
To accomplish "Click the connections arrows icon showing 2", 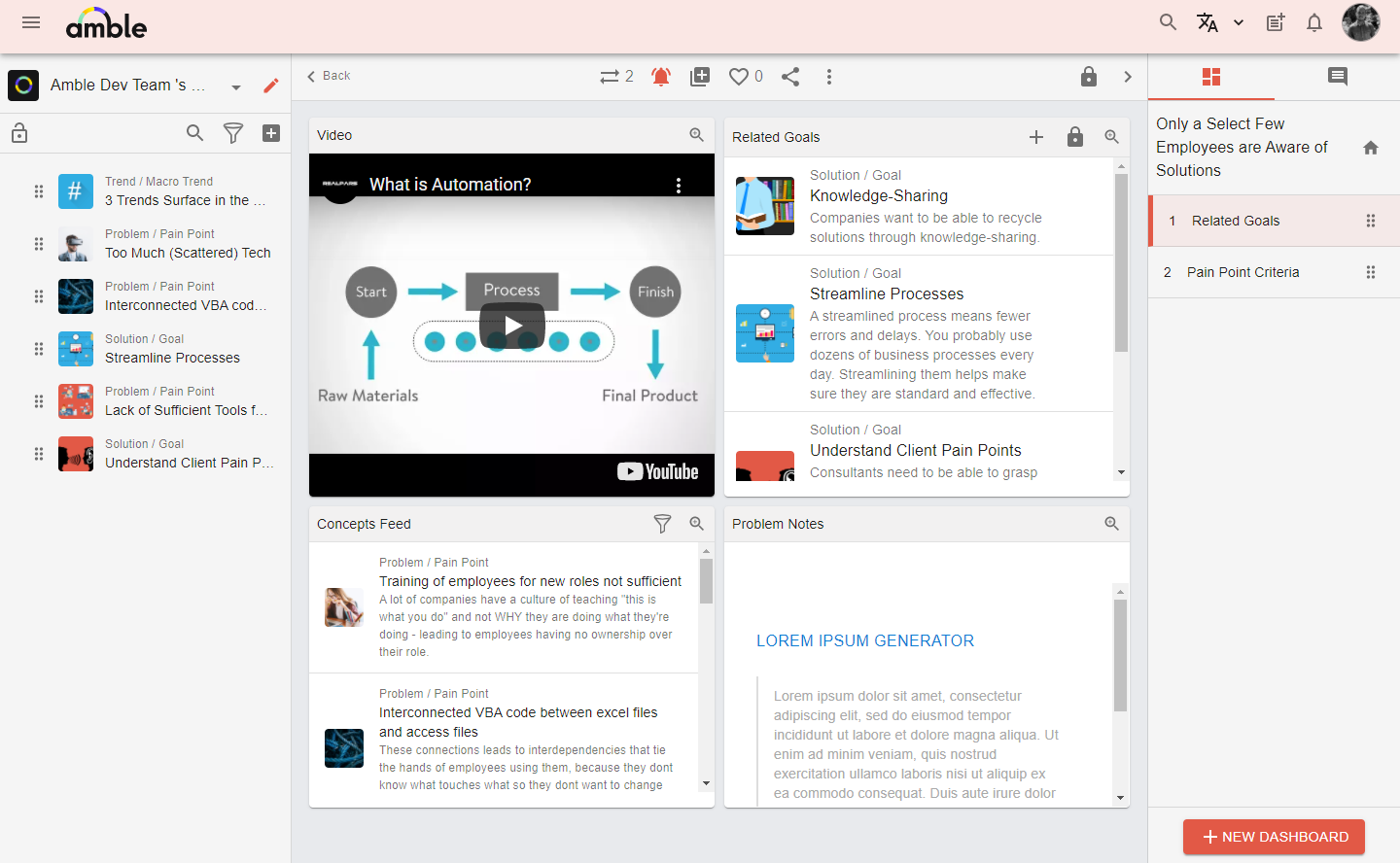I will tap(616, 77).
